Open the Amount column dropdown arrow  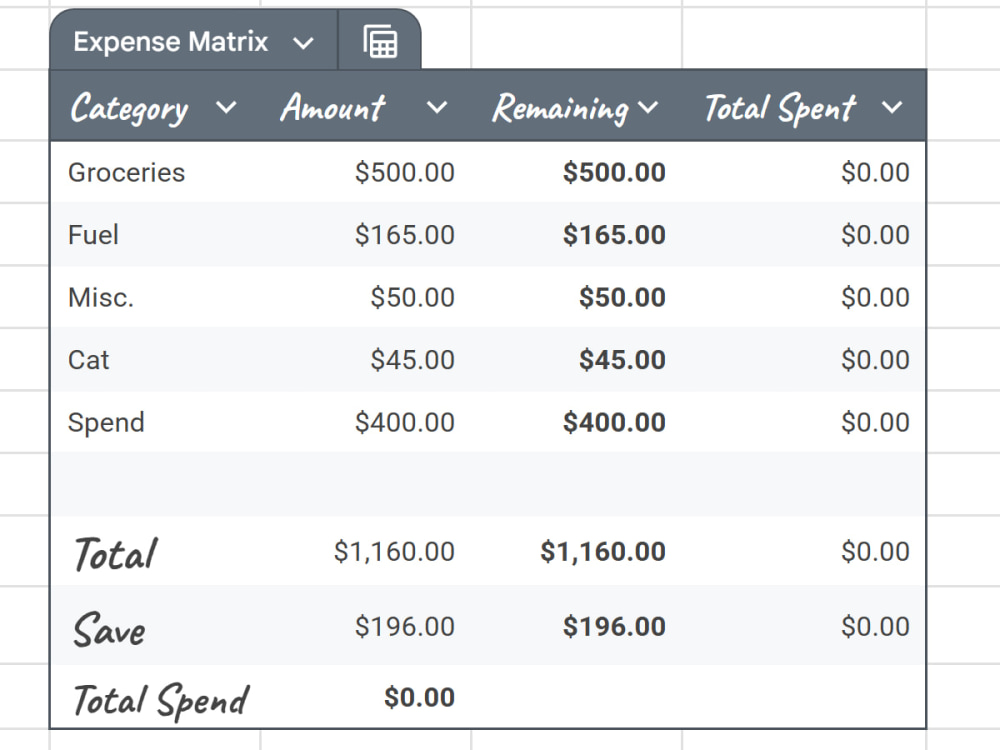[437, 107]
